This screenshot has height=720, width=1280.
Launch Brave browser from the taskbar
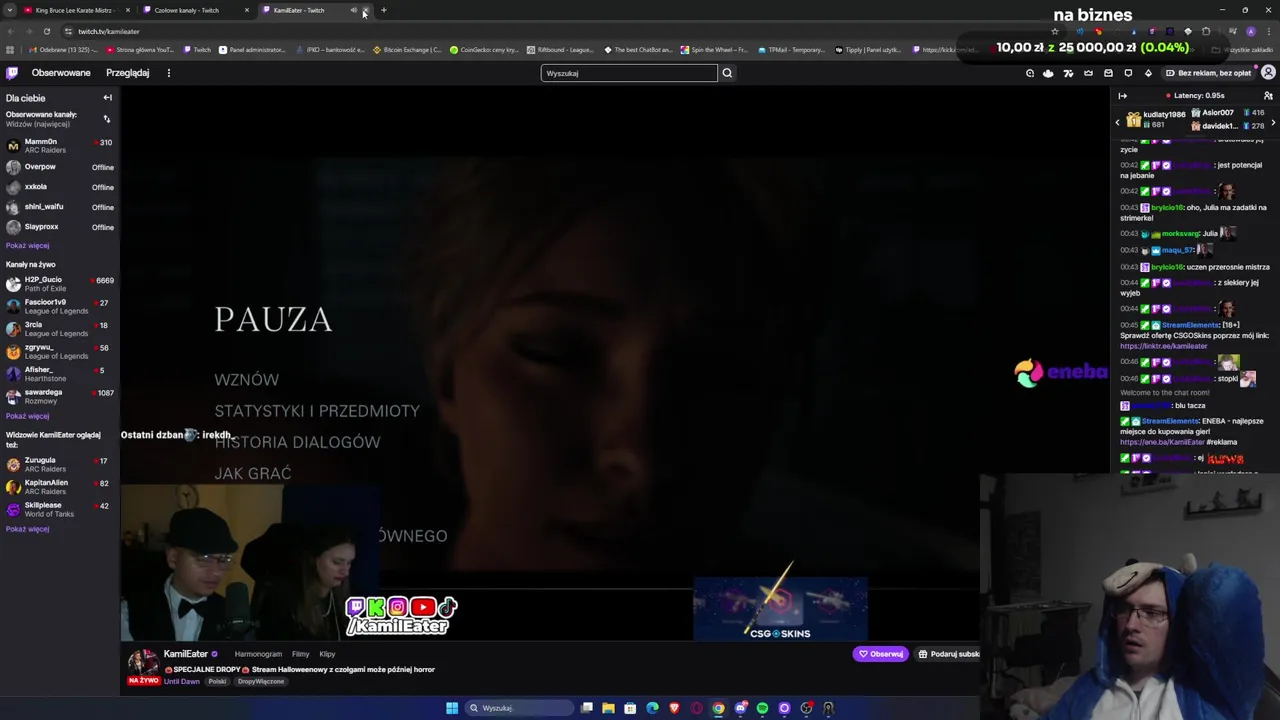(x=674, y=708)
